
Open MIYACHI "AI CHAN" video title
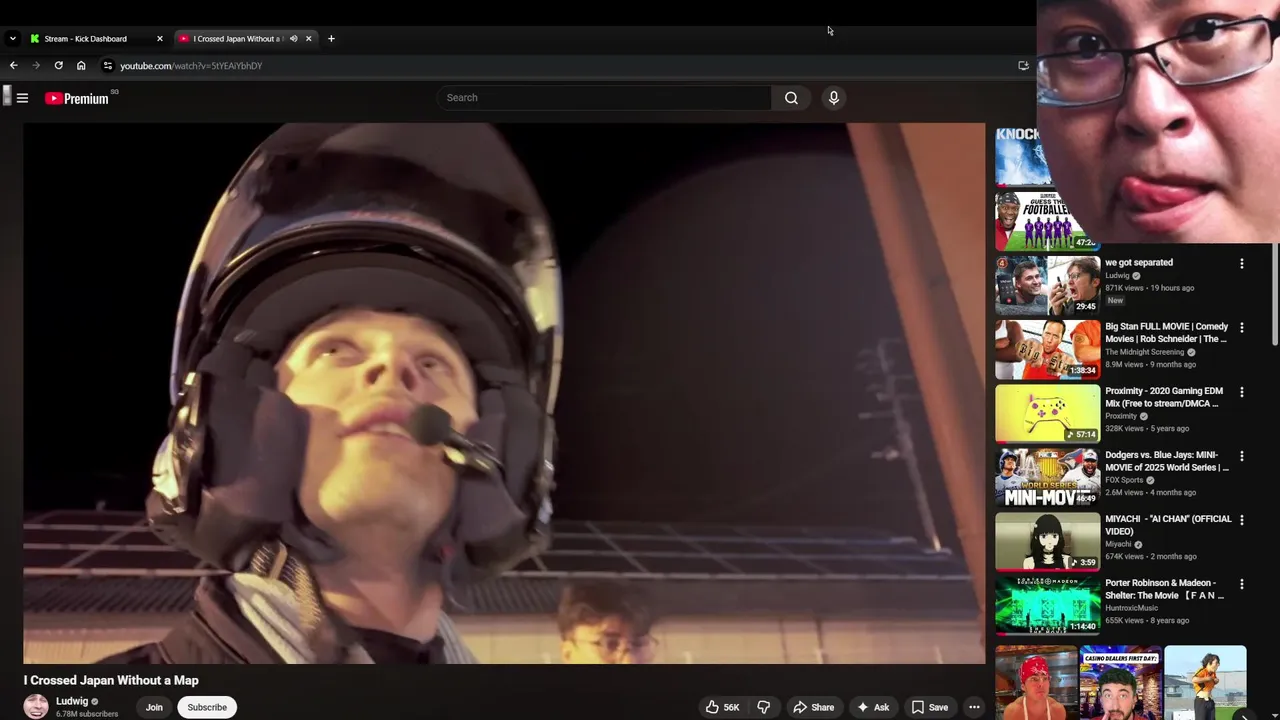pyautogui.click(x=1168, y=525)
